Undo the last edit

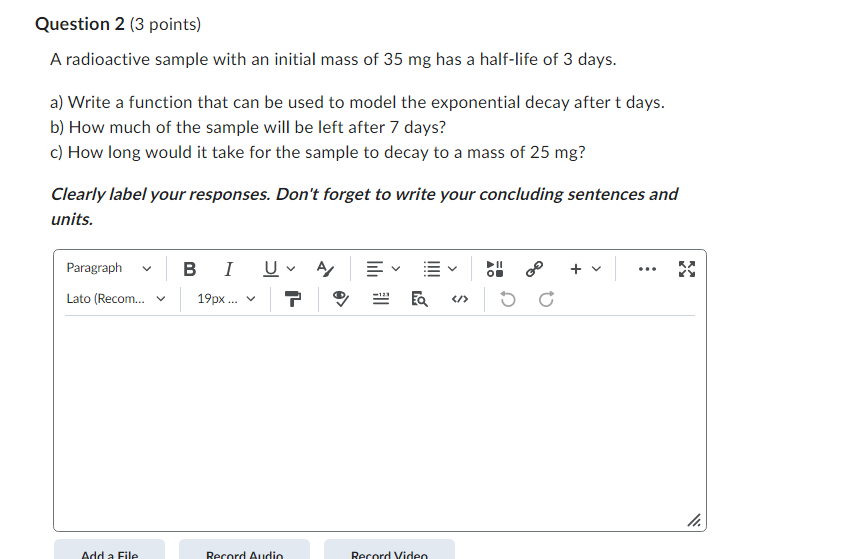point(507,299)
